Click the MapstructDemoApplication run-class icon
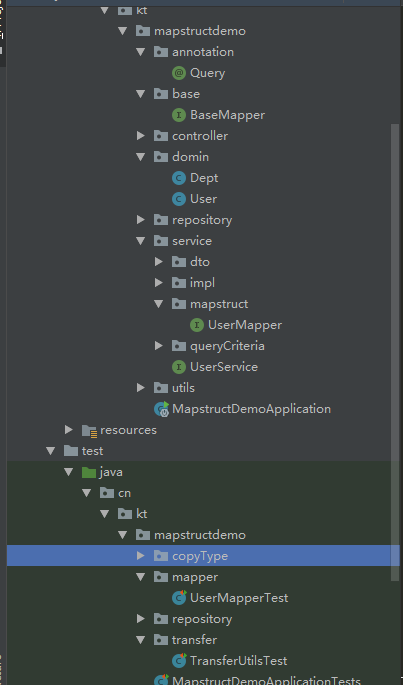This screenshot has height=685, width=403. coord(161,409)
